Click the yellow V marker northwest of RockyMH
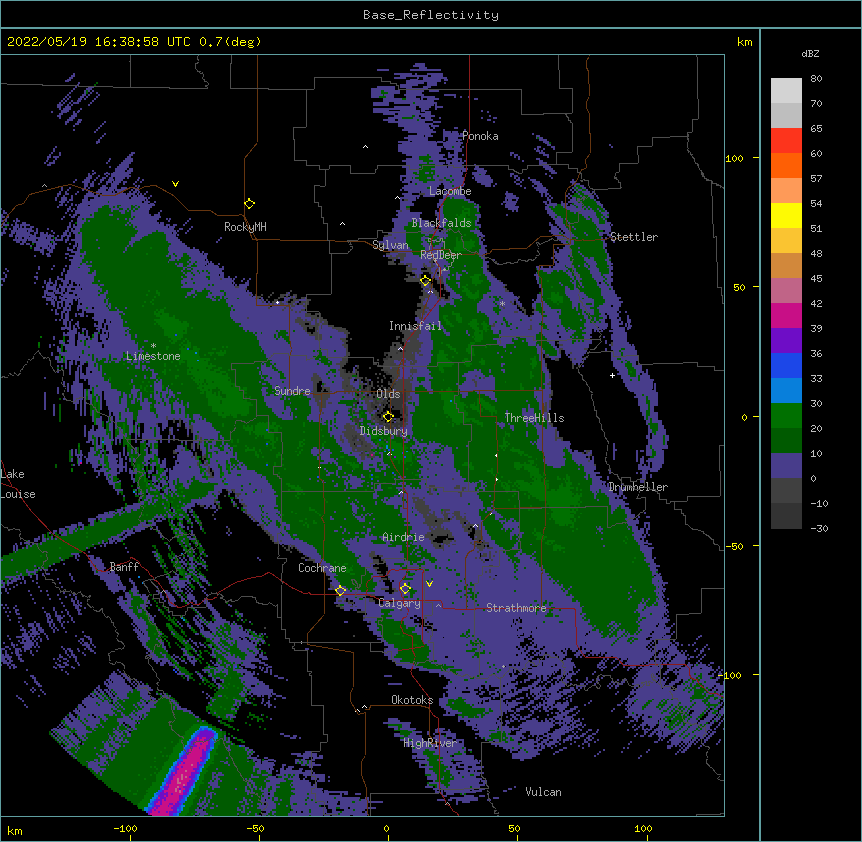 point(175,184)
